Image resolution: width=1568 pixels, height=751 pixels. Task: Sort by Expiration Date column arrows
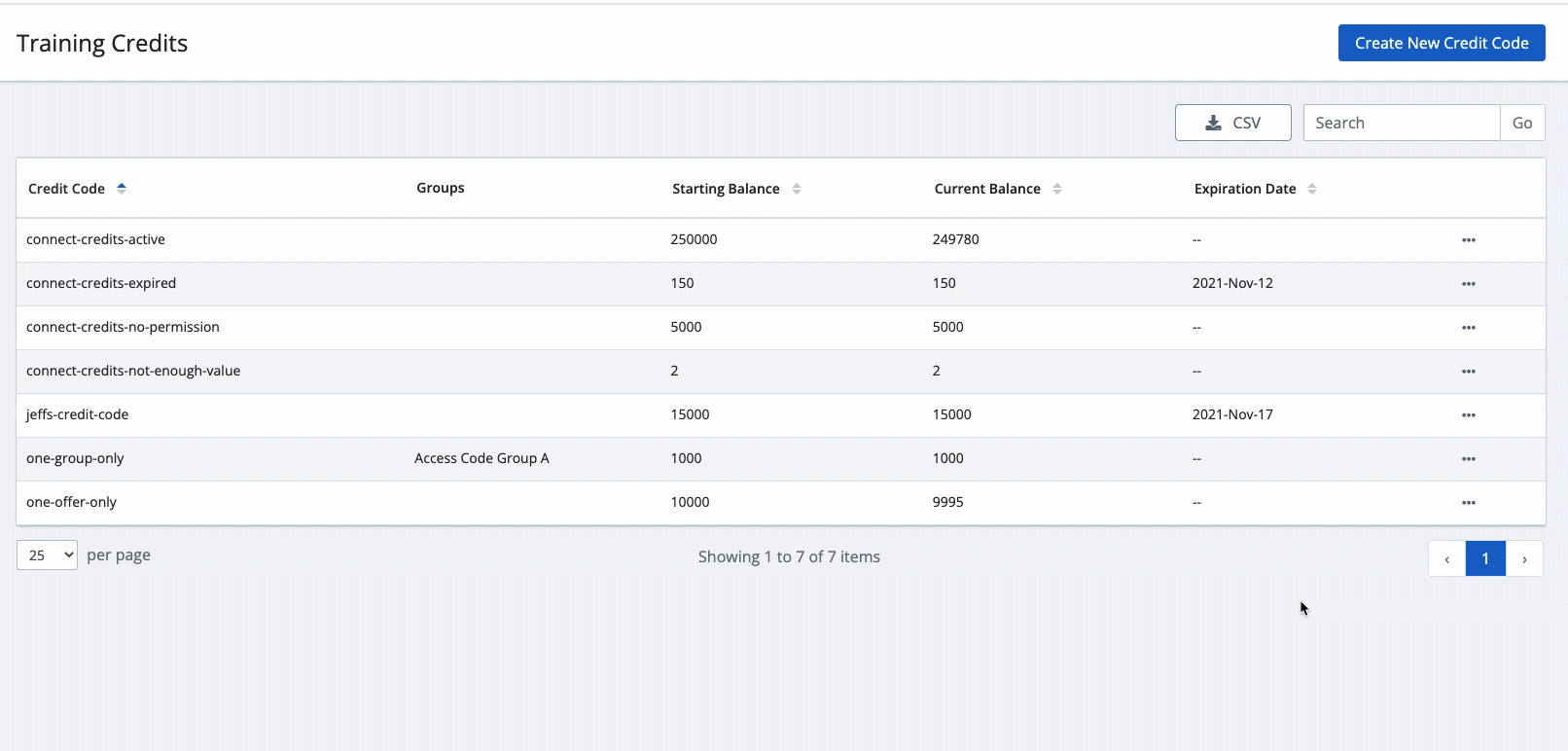click(x=1311, y=189)
